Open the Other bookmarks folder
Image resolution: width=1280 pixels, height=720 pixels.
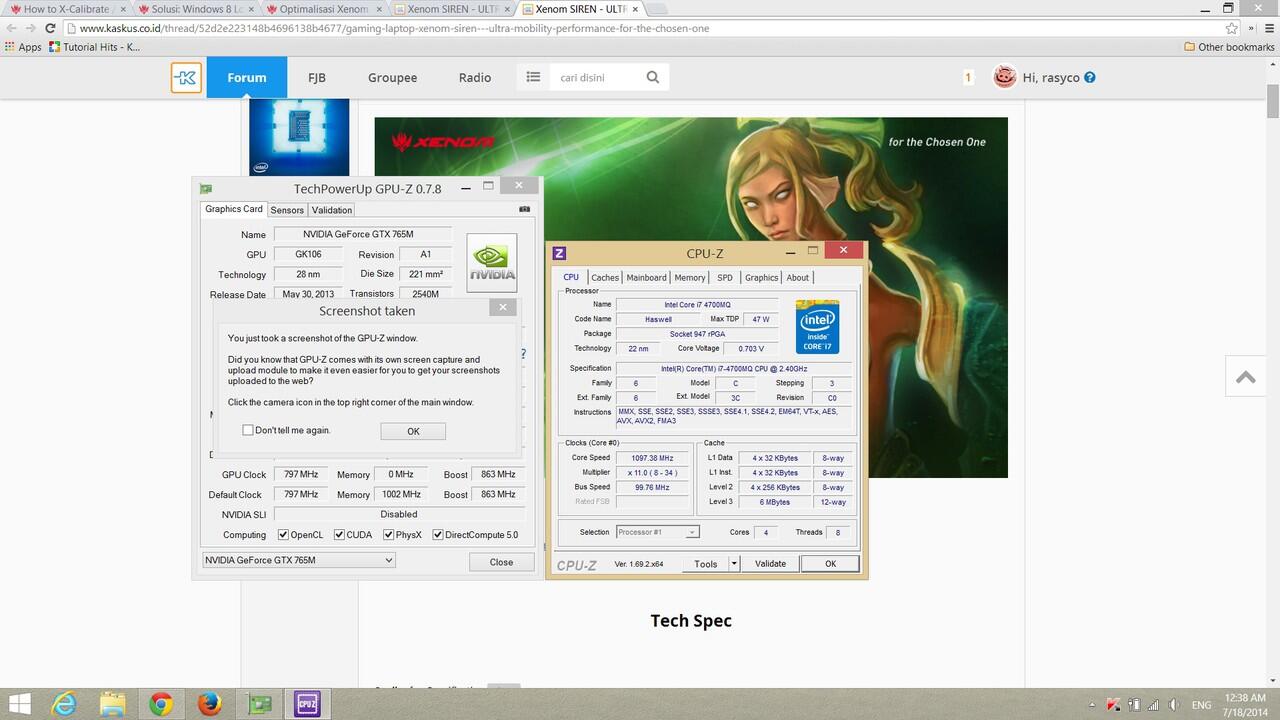(x=1229, y=47)
